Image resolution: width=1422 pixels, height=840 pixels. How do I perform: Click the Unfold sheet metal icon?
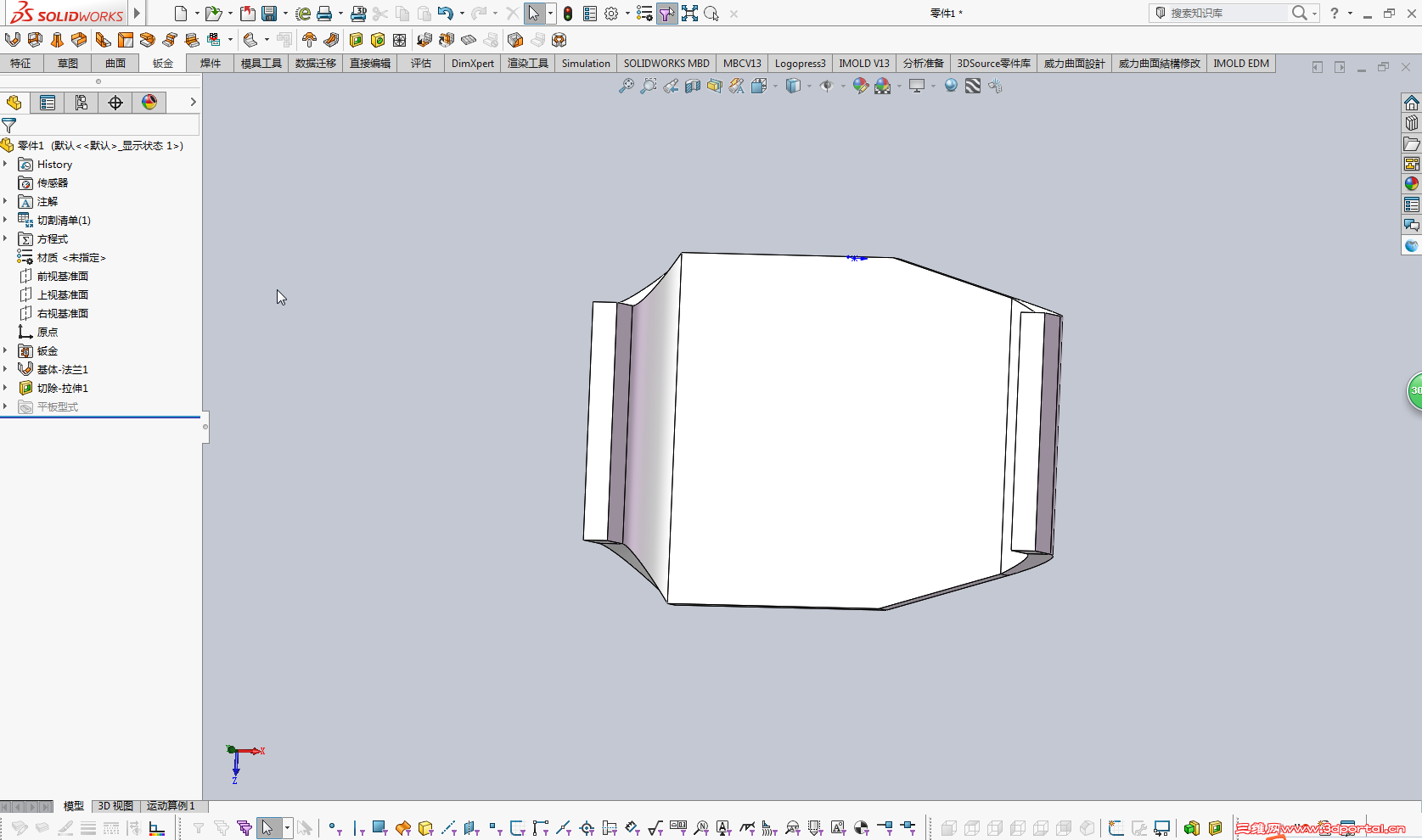pyautogui.click(x=424, y=40)
